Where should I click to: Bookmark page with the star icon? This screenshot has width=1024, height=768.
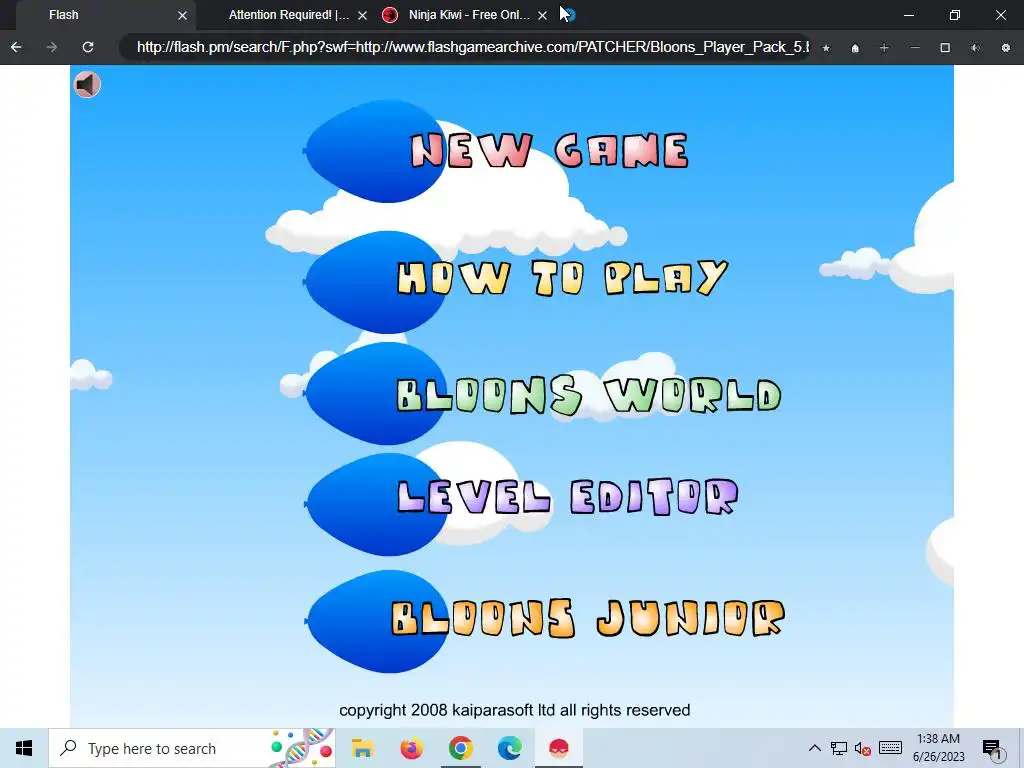click(826, 48)
